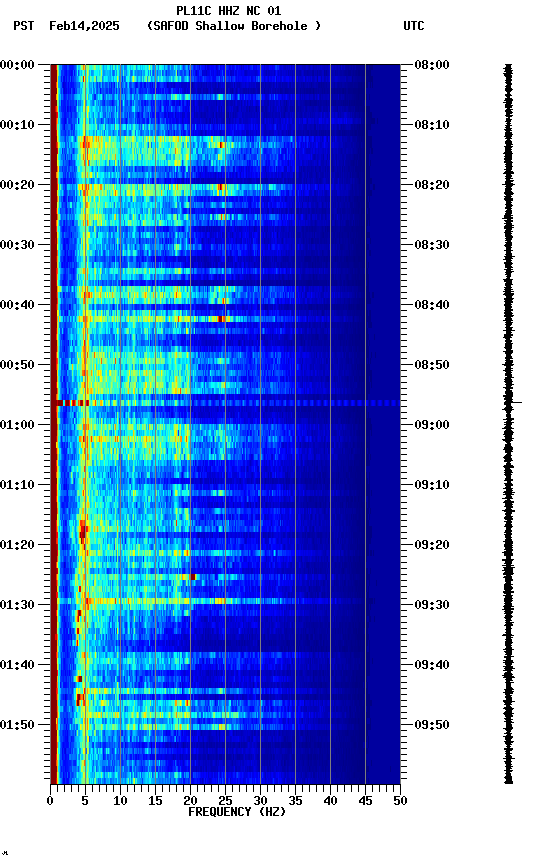Click the 'FREQUENCY (HZ)' axis title
This screenshot has height=864, width=552.
tap(237, 812)
